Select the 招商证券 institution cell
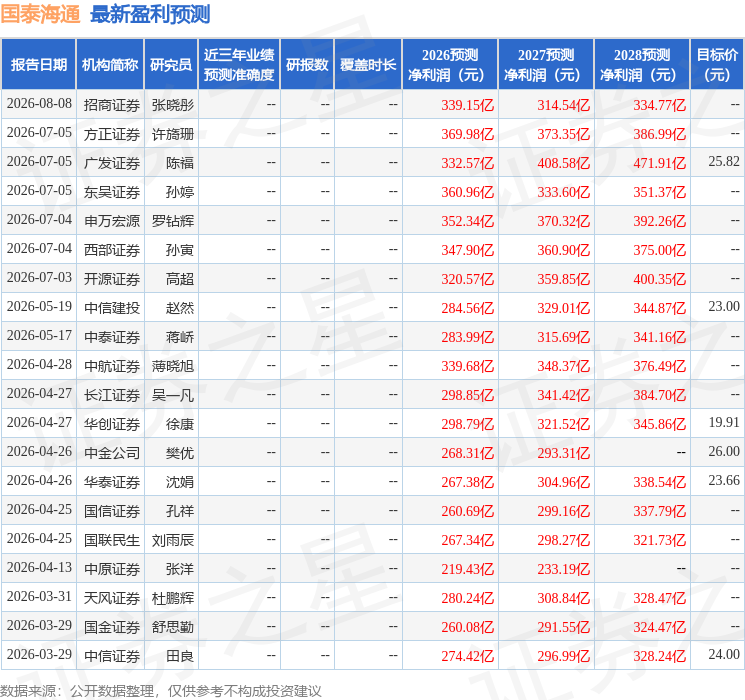The image size is (745, 700). pos(112,105)
